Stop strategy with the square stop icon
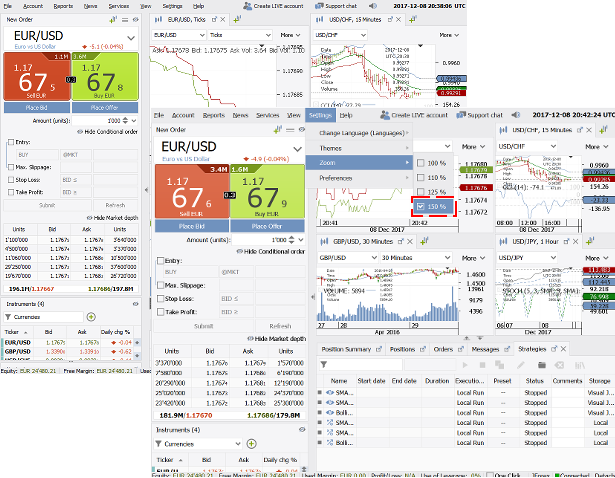The image size is (615, 478). tap(482, 365)
